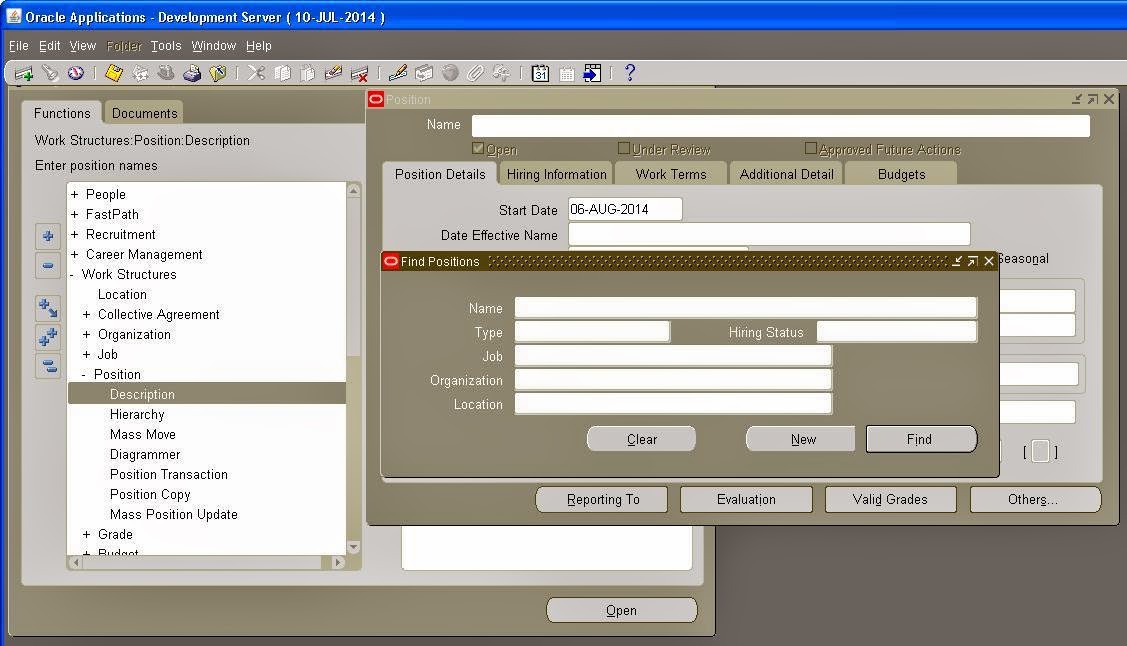
Task: Click into the Organization field of Find Positions
Action: [x=672, y=380]
